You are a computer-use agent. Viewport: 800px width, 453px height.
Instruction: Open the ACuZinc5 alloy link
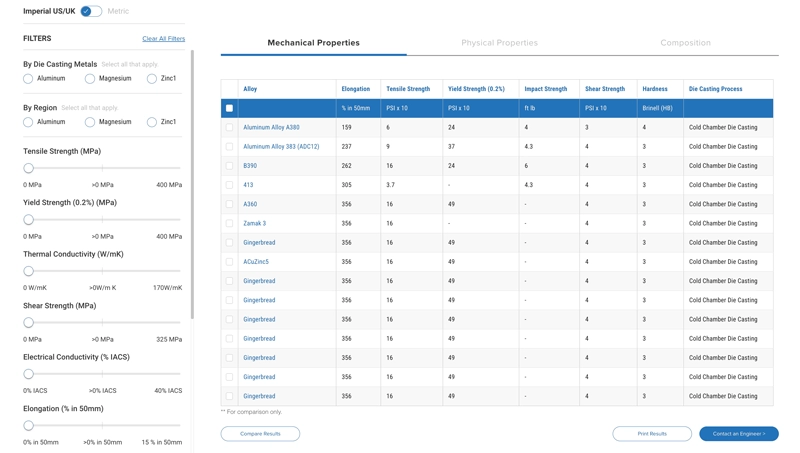(256, 262)
